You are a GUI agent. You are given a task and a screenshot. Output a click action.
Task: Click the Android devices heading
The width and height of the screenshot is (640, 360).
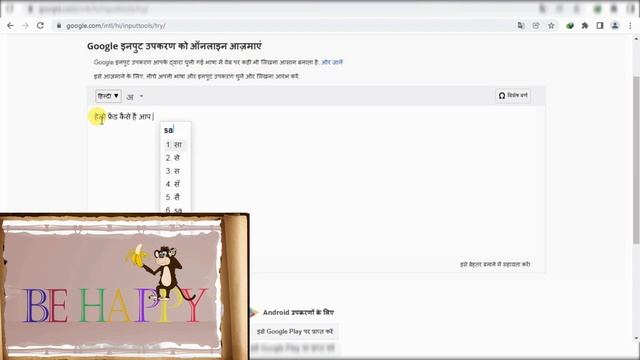point(298,312)
